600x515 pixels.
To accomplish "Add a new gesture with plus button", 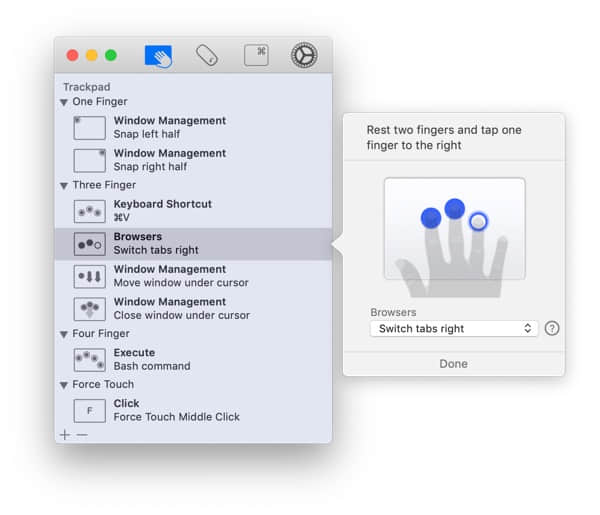I will 65,435.
